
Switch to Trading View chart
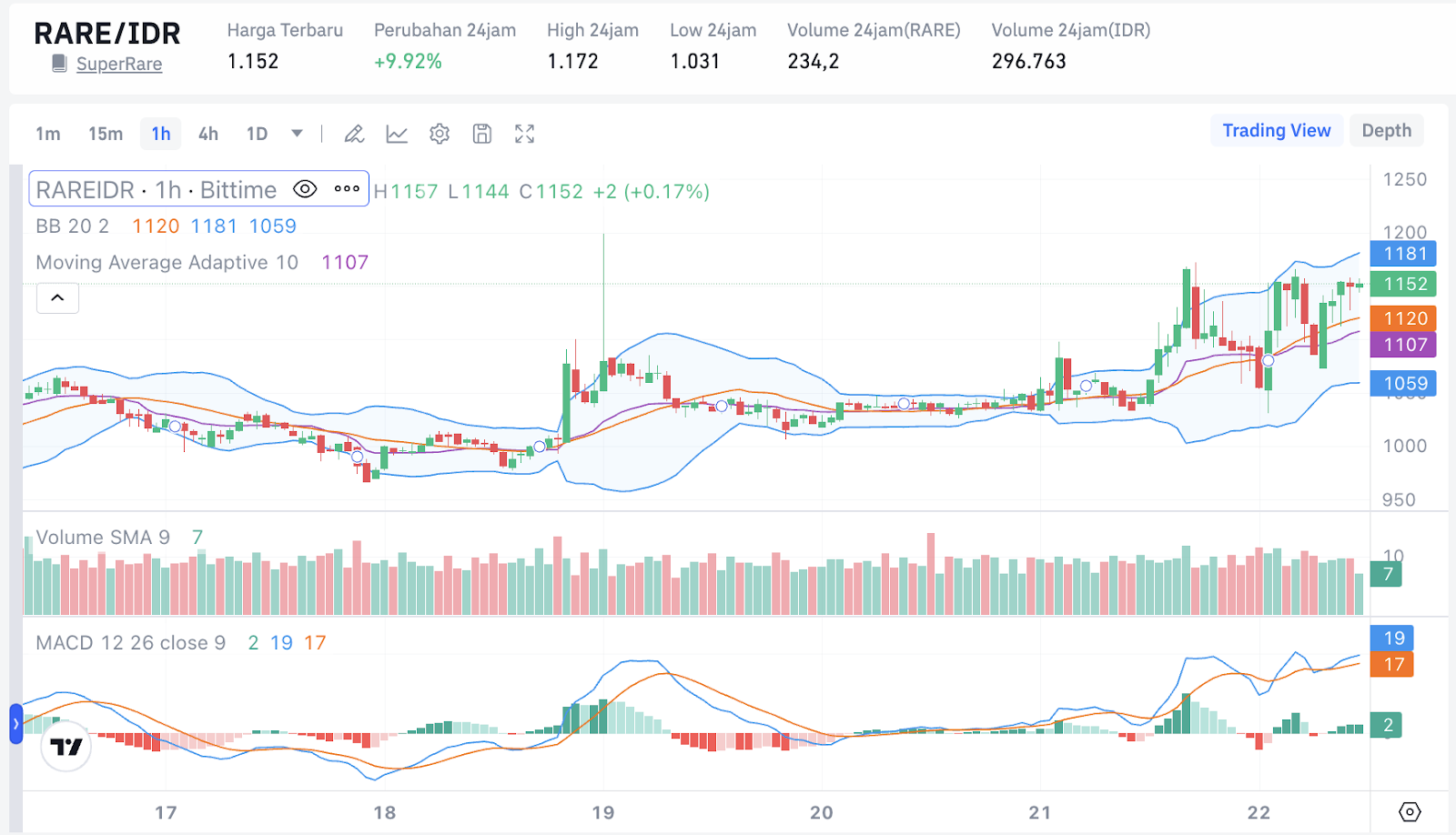point(1277,130)
